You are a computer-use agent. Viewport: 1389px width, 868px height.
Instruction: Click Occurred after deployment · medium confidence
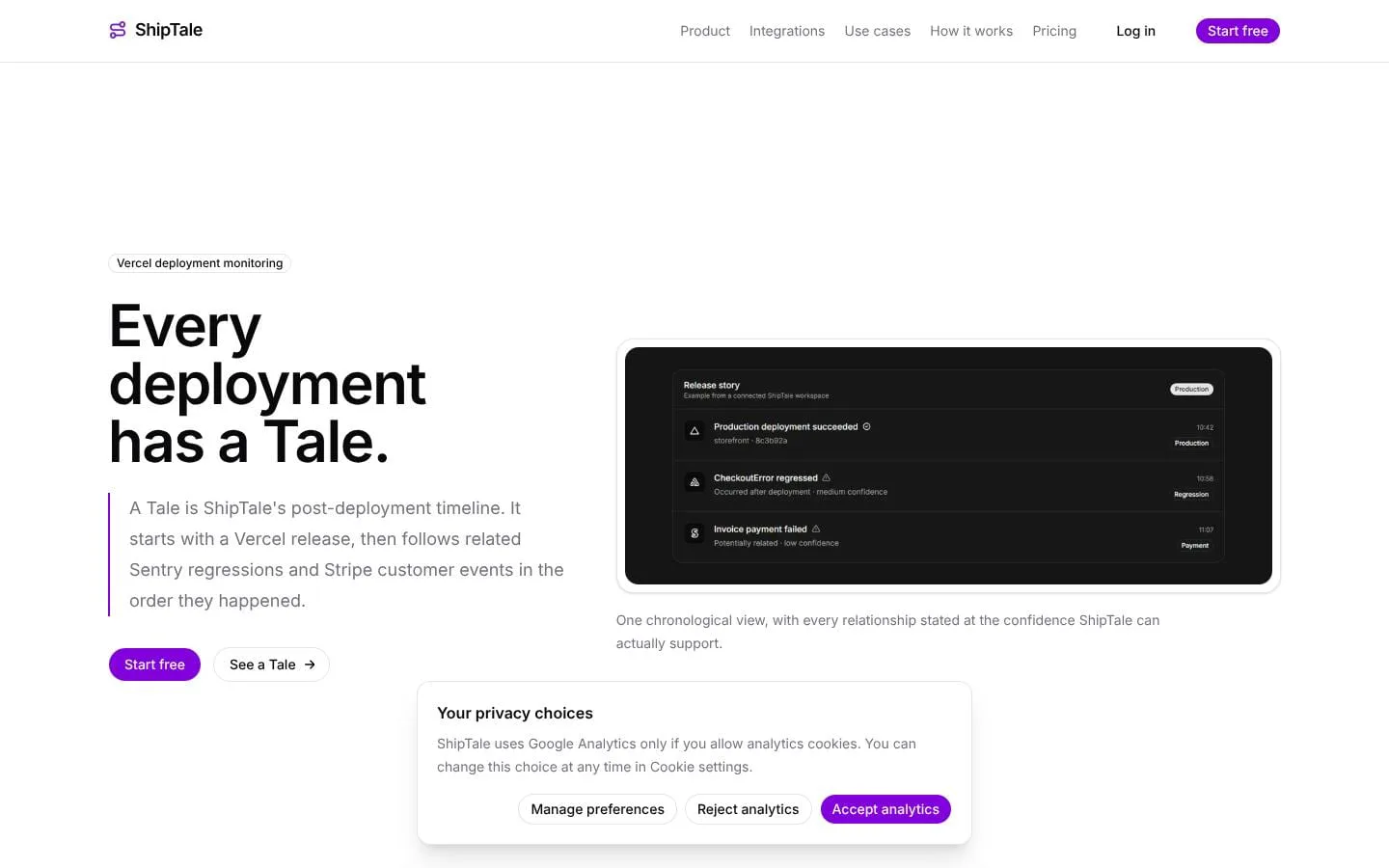tap(801, 492)
